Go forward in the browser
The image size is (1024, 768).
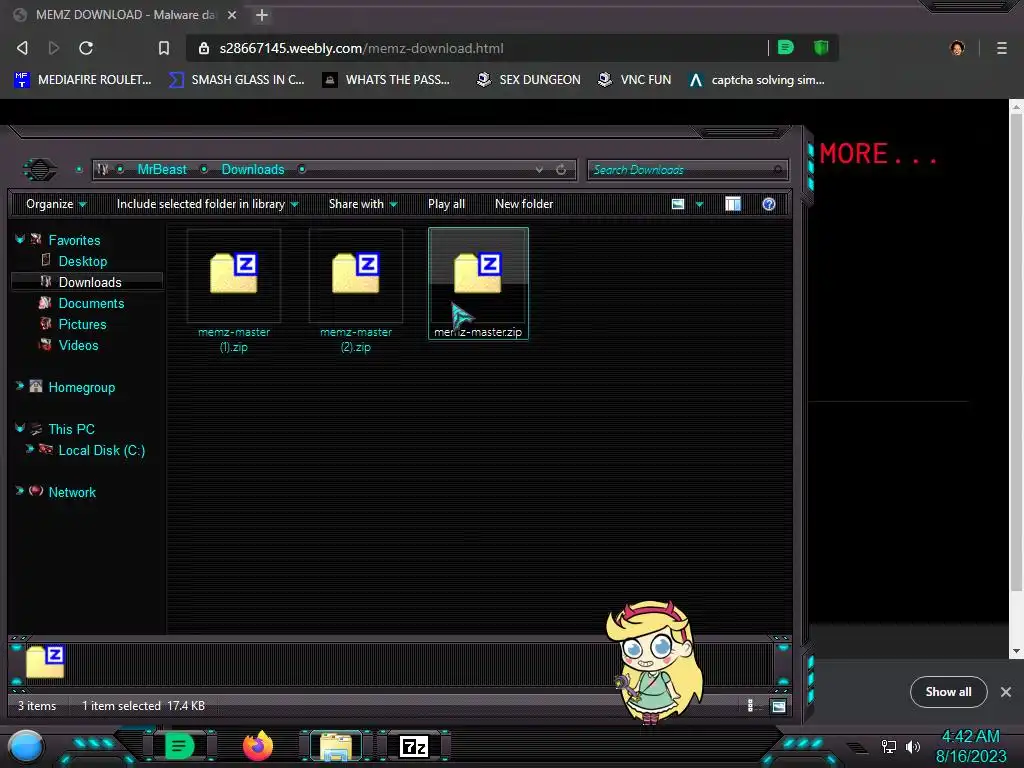click(54, 48)
